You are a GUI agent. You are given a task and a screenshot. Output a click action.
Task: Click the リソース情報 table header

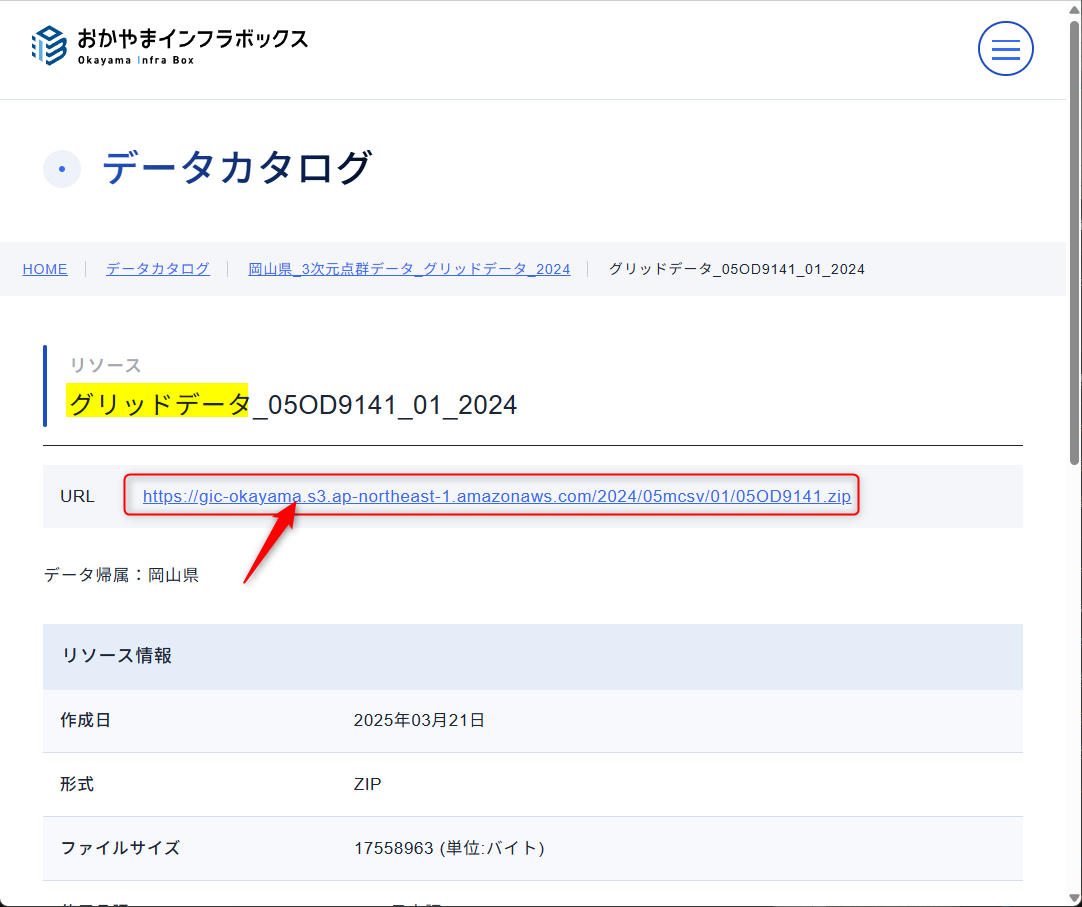117,656
